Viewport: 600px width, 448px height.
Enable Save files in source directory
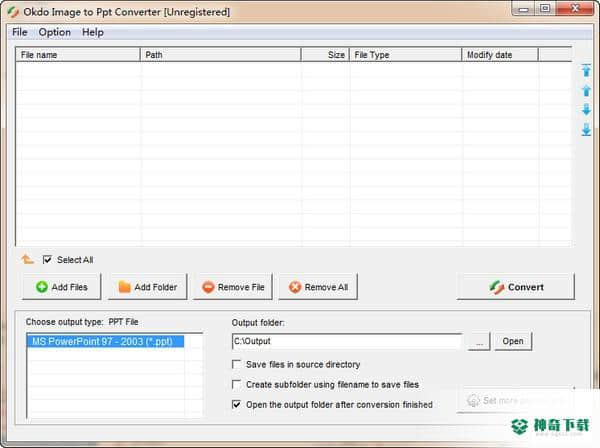(236, 364)
